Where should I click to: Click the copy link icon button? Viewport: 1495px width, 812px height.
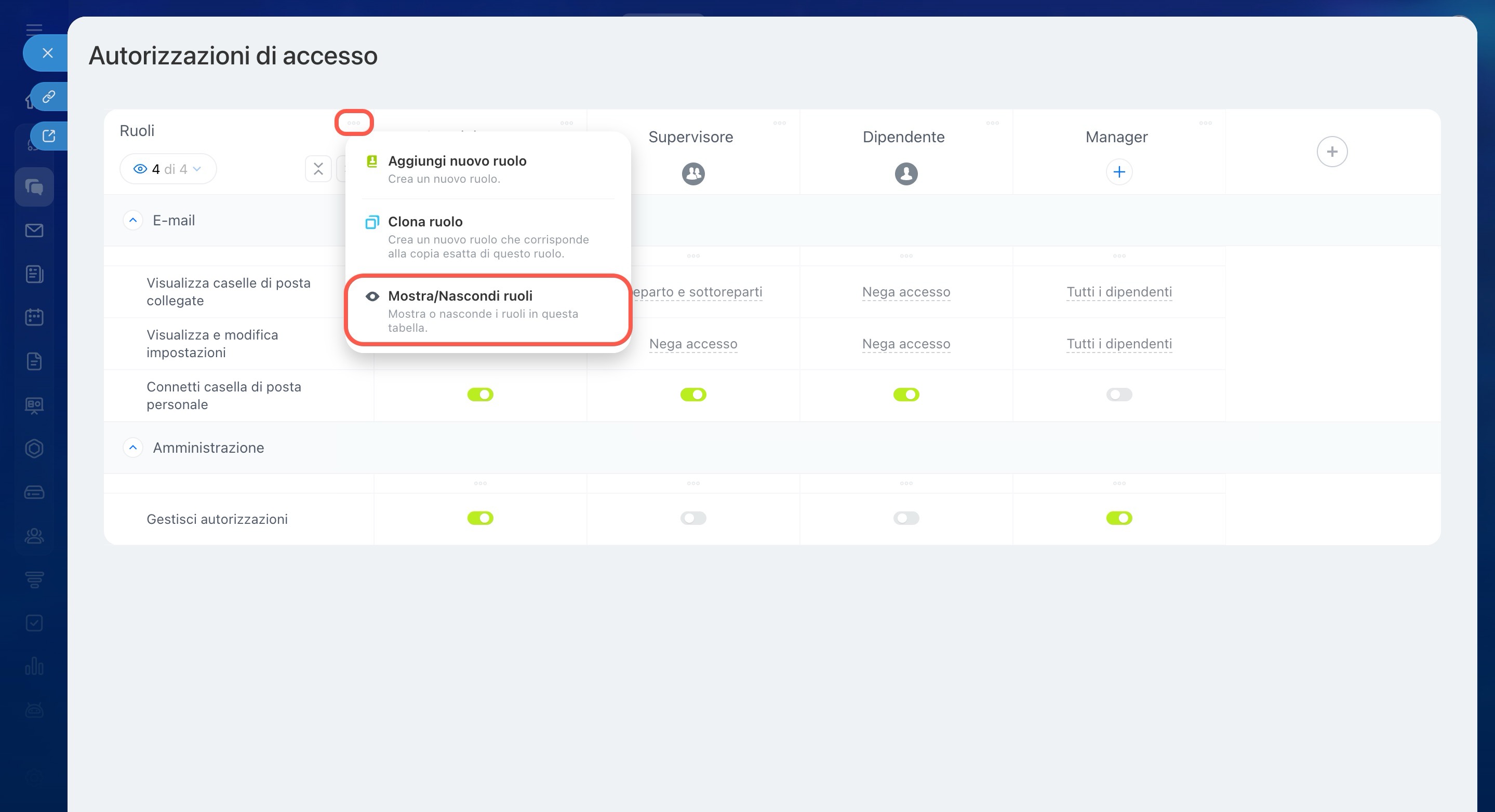pyautogui.click(x=49, y=96)
